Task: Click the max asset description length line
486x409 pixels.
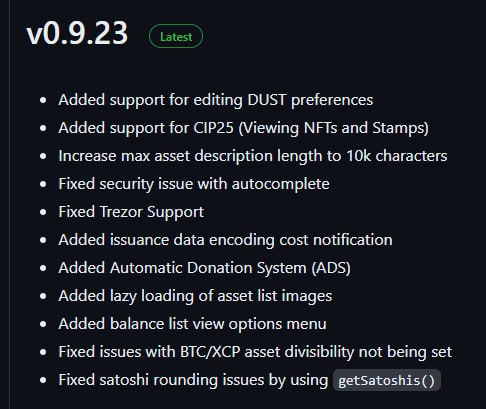Action: pyautogui.click(x=253, y=156)
